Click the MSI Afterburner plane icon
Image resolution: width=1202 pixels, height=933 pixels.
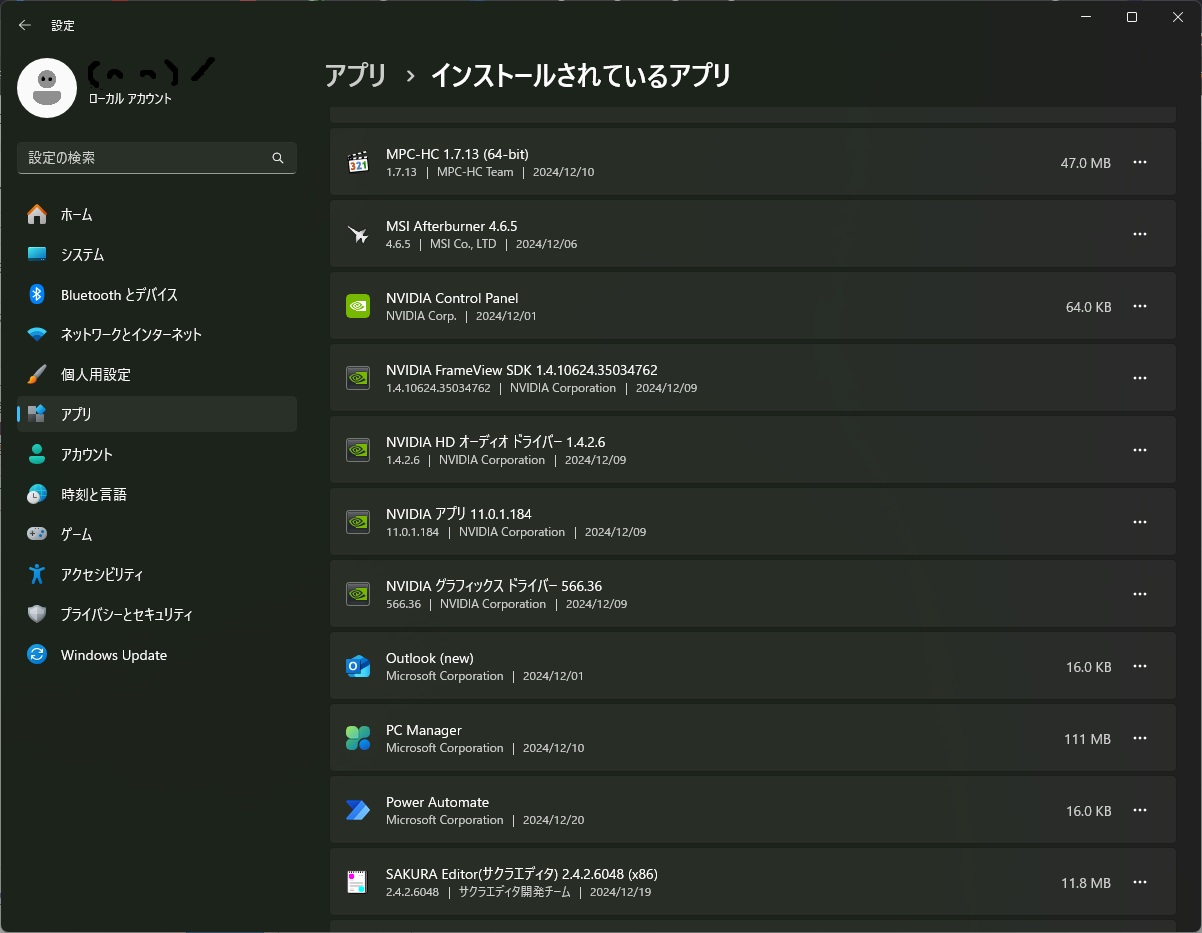(358, 234)
